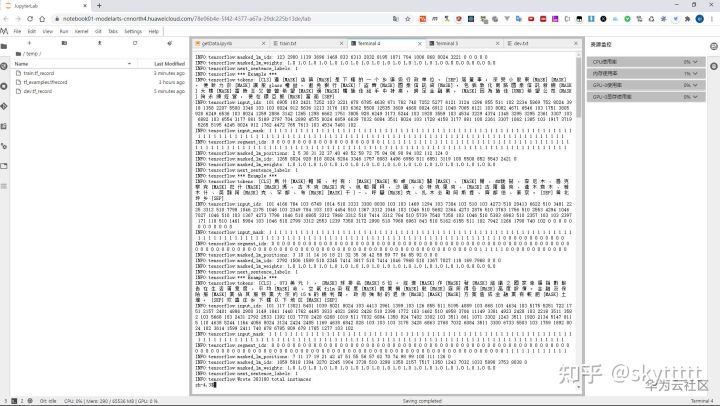720x406 pixels.
Task: Open the Run menu
Action: (x=64, y=31)
